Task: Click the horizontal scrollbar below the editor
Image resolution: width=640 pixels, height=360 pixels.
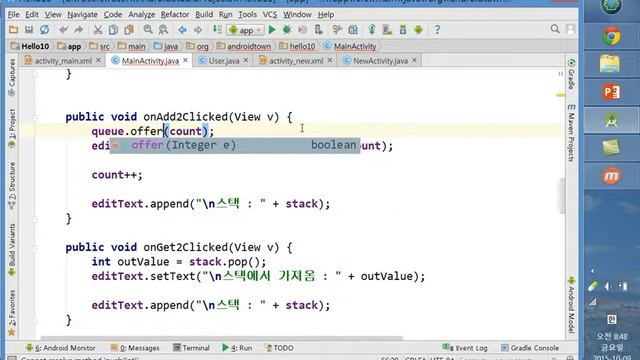Action: (x=222, y=338)
